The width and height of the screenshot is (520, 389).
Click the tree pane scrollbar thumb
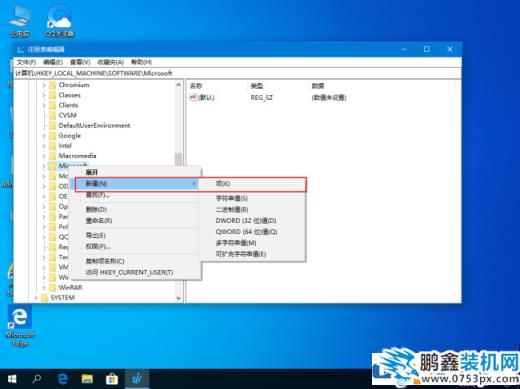pos(179,159)
